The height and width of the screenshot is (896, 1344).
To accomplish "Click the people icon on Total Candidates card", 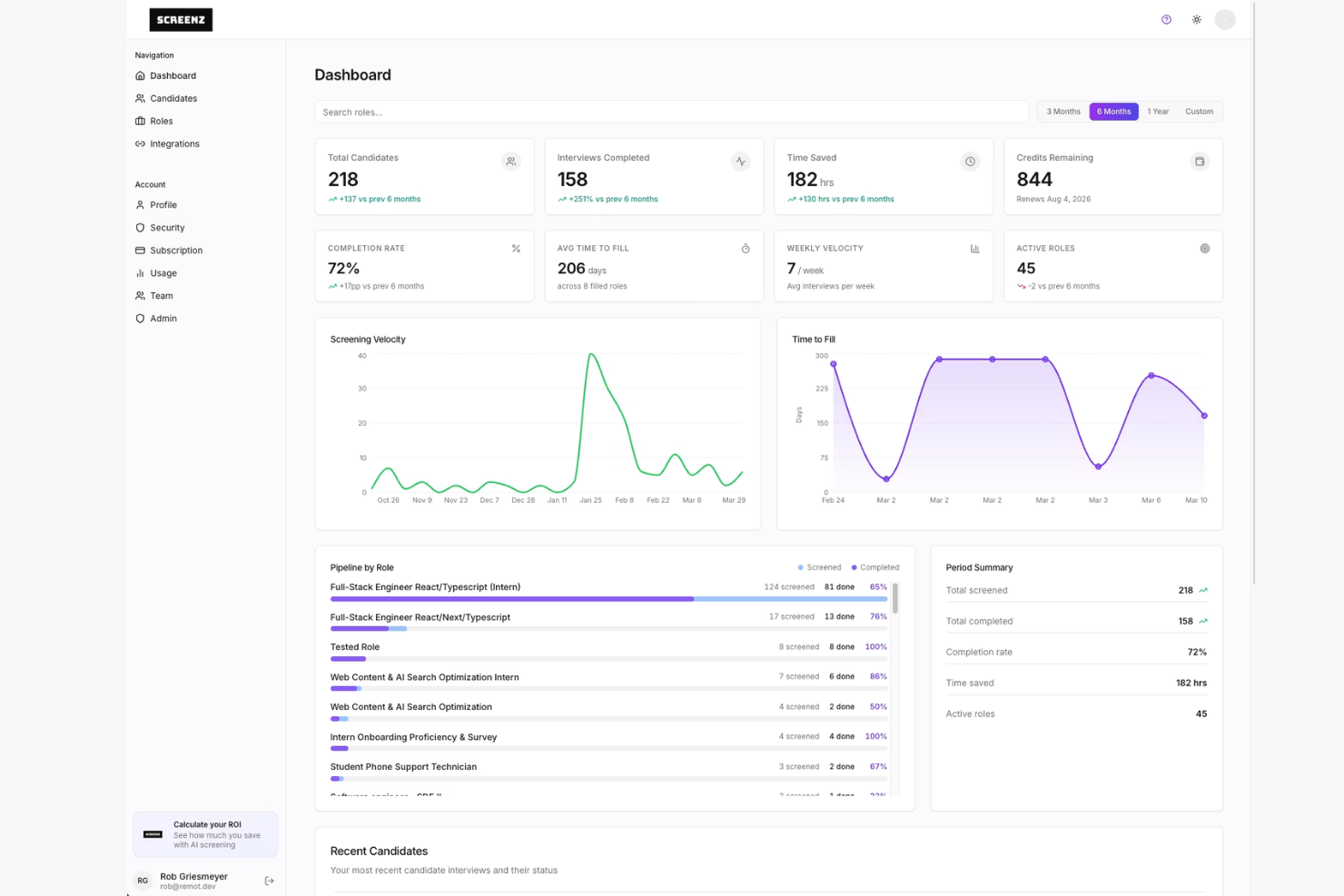I will (511, 162).
